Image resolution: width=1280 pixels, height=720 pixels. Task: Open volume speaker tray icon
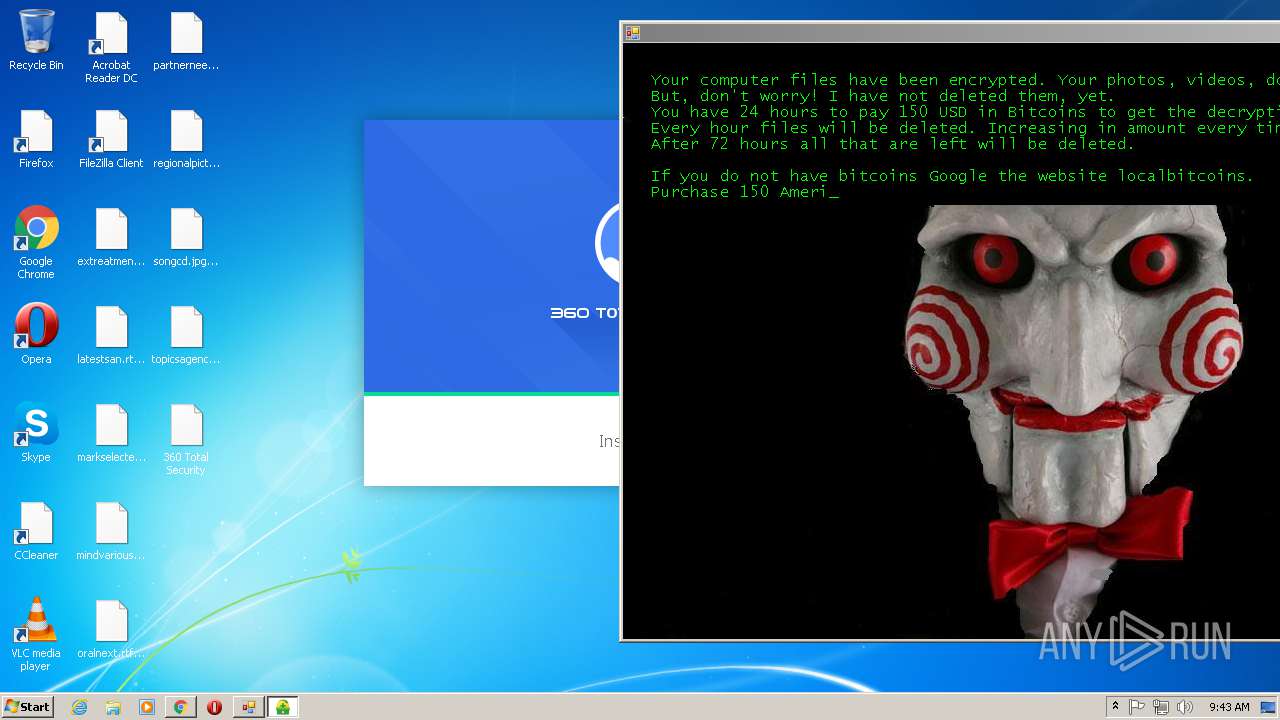point(1185,707)
